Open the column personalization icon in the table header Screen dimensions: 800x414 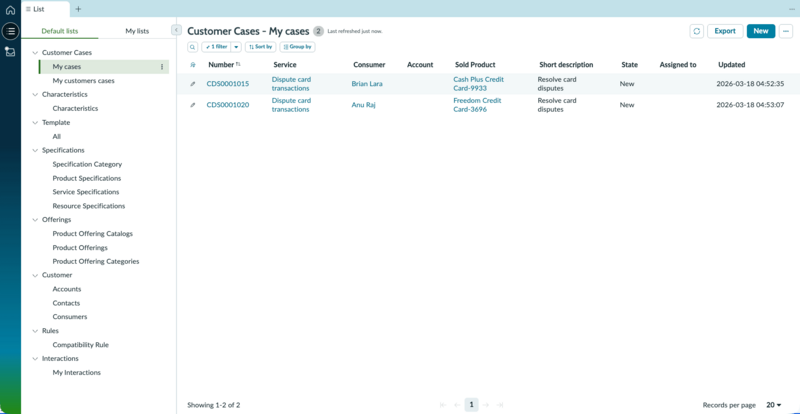pyautogui.click(x=192, y=65)
